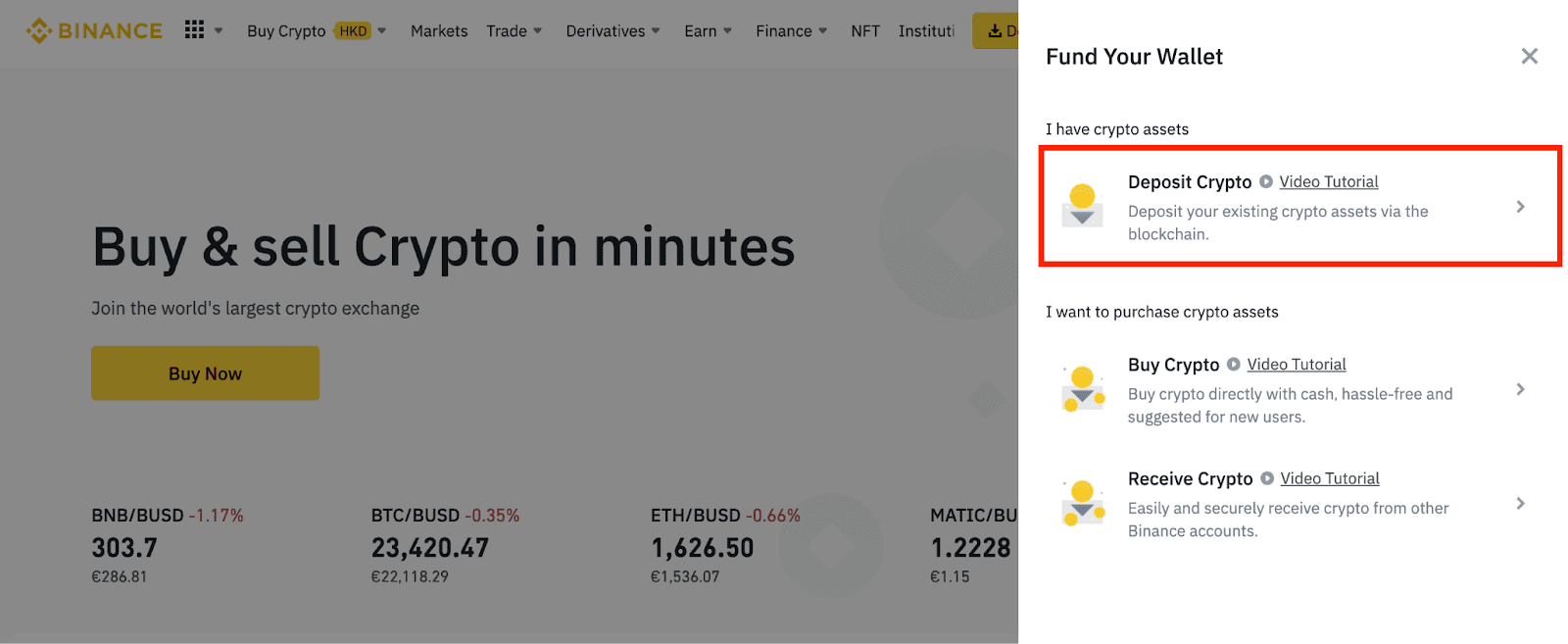Open the apps grid menu icon
This screenshot has height=644, width=1568.
pos(194,30)
